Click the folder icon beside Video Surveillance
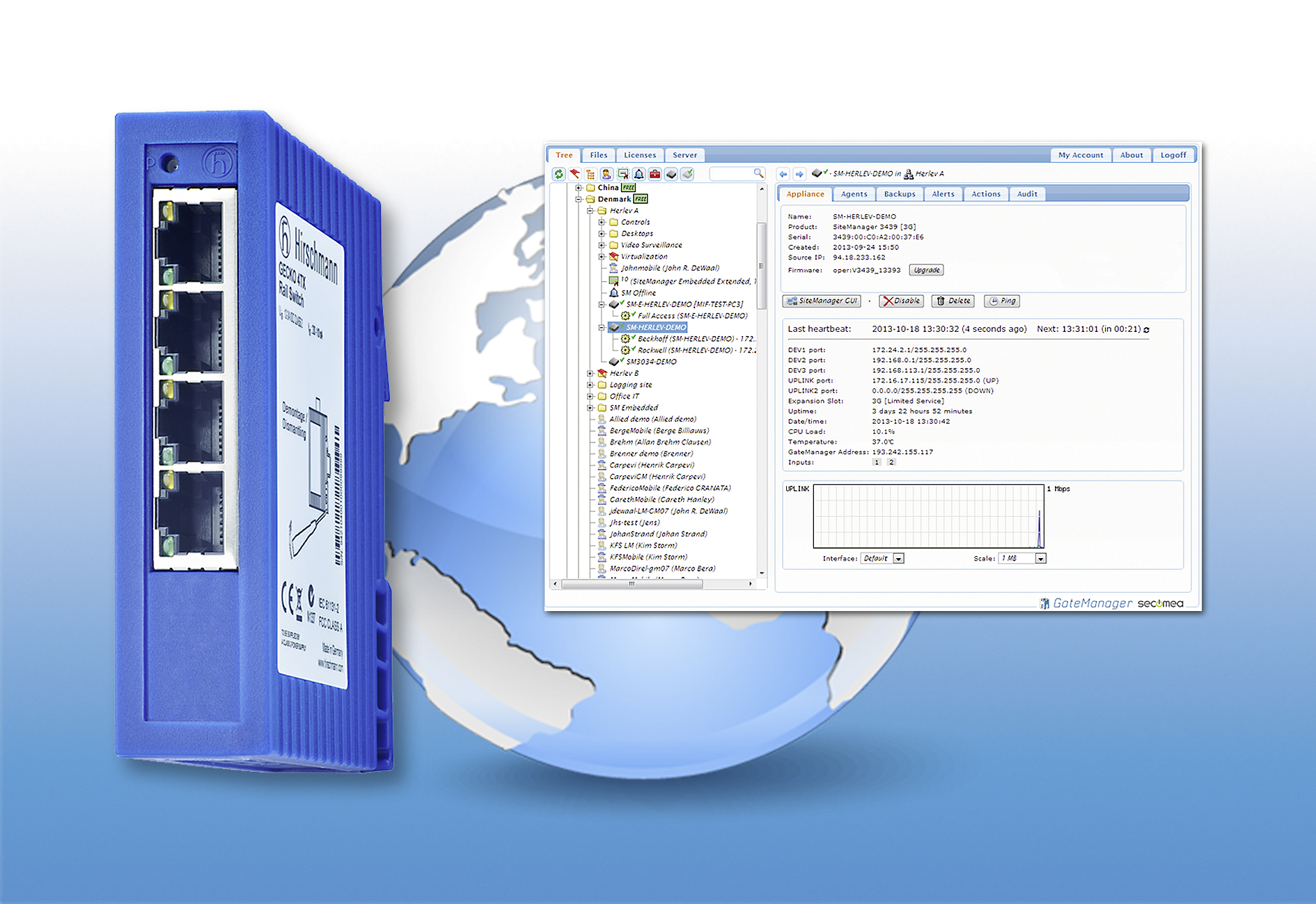1316x904 pixels. (613, 245)
